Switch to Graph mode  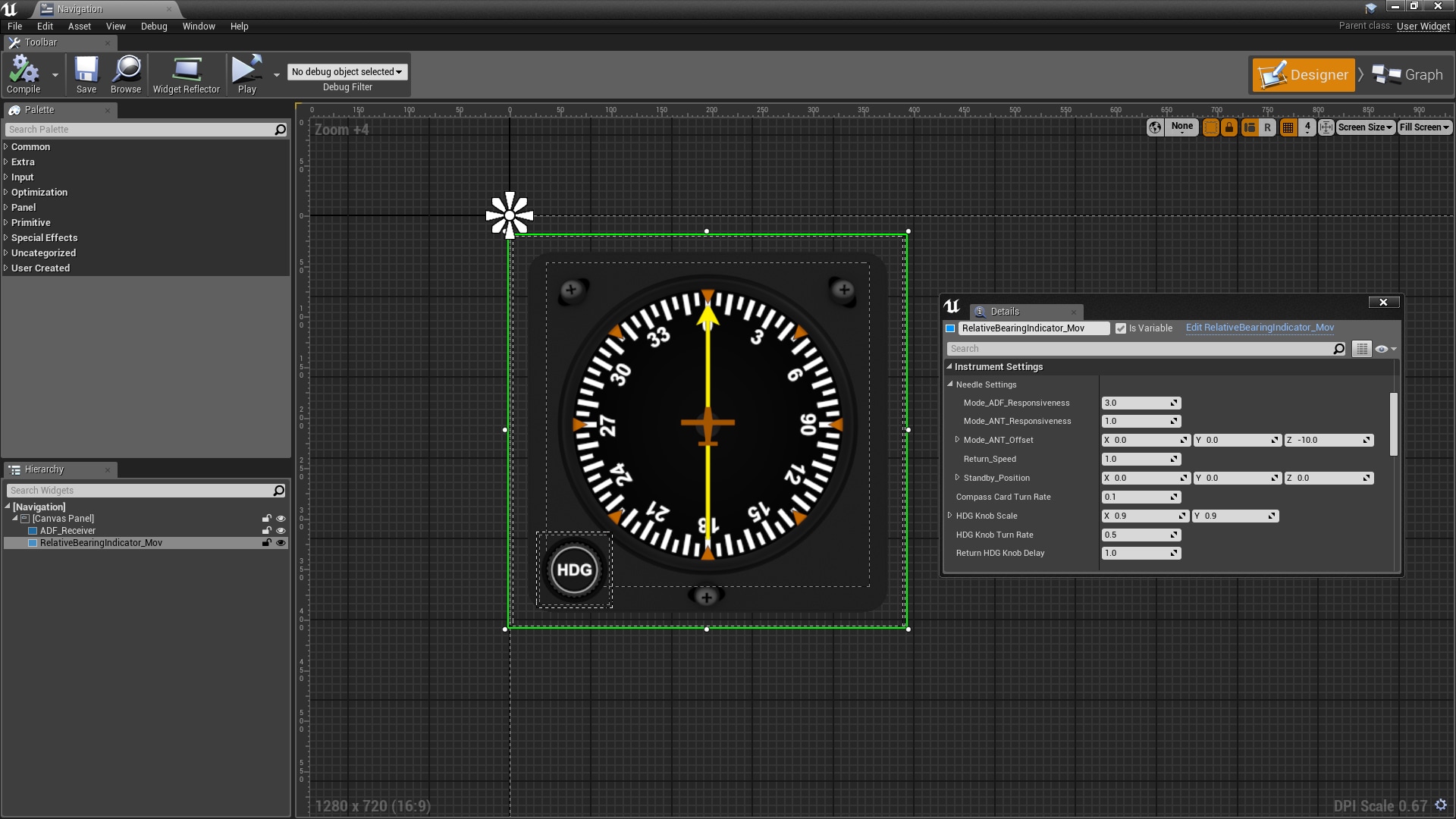[x=1407, y=75]
